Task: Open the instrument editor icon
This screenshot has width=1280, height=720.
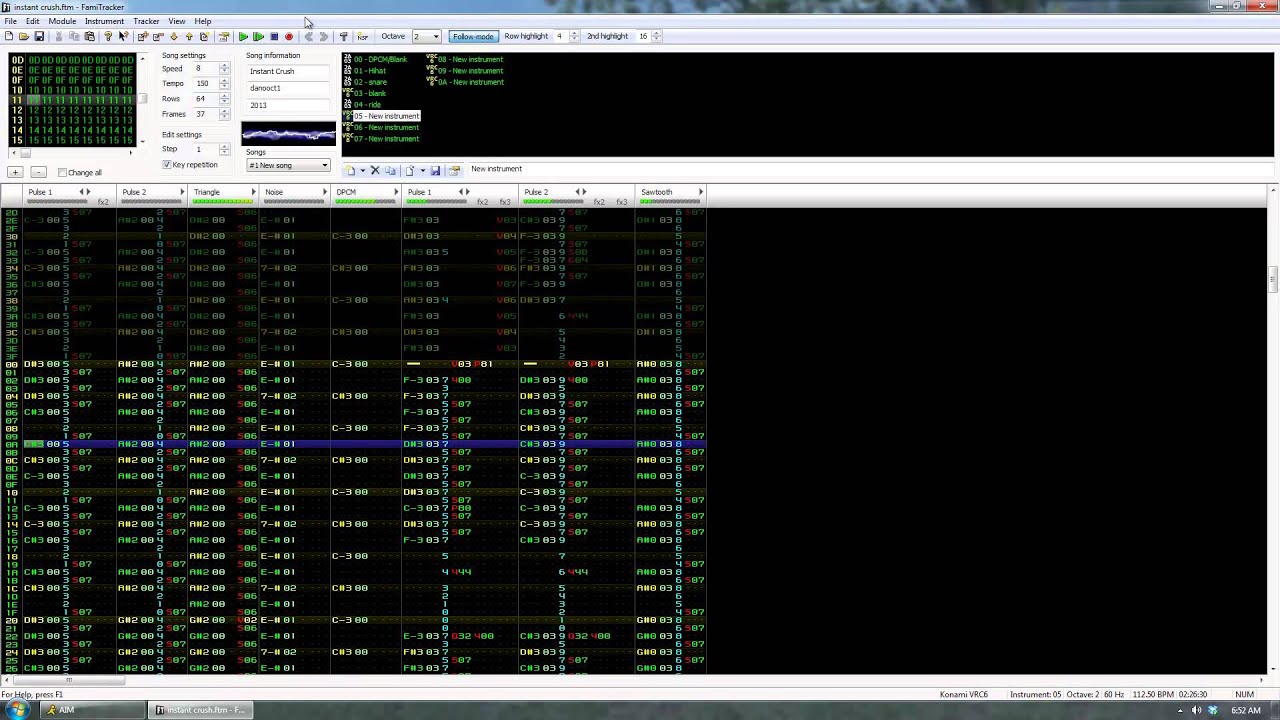Action: tap(454, 170)
